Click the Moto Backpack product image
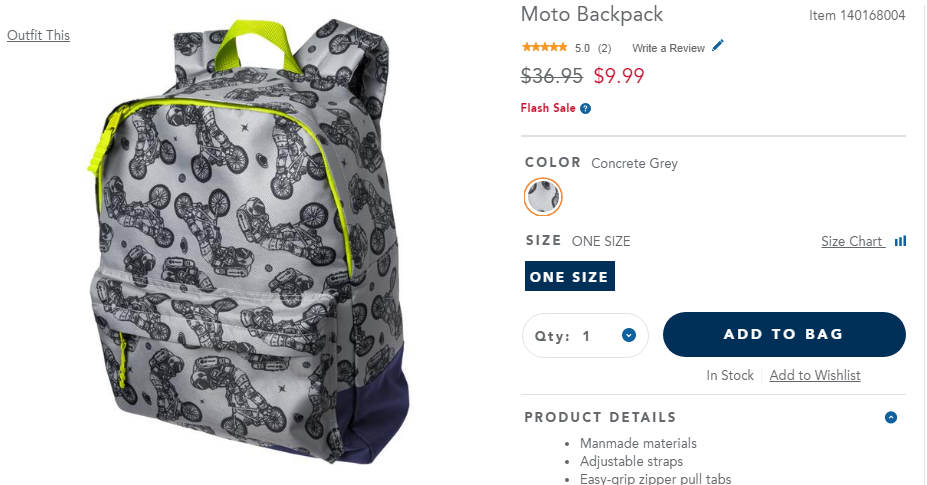Image resolution: width=927 pixels, height=485 pixels. click(248, 242)
